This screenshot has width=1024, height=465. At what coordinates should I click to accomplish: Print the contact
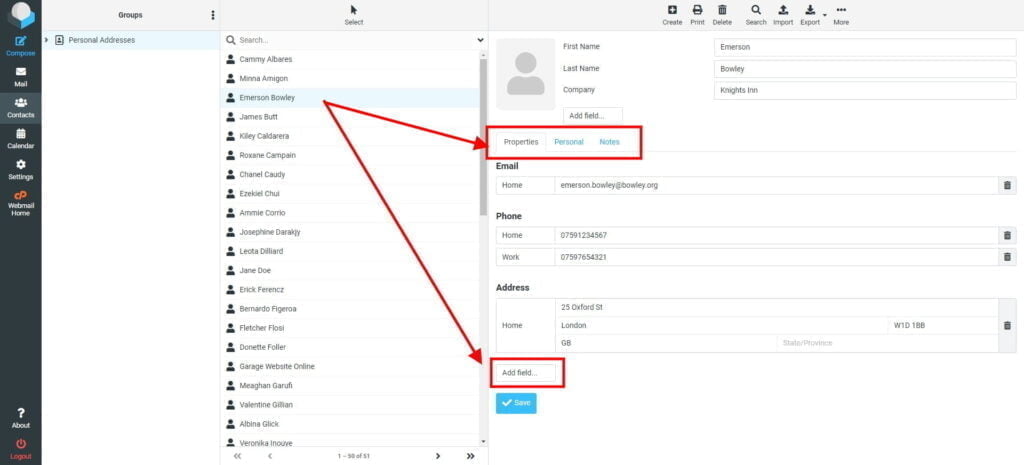coord(697,15)
